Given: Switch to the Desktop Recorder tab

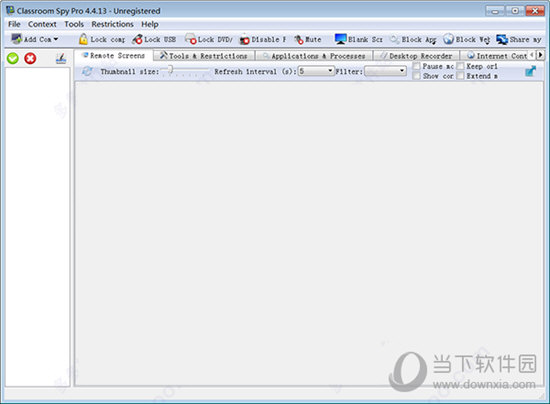Looking at the screenshot, I should [x=416, y=56].
